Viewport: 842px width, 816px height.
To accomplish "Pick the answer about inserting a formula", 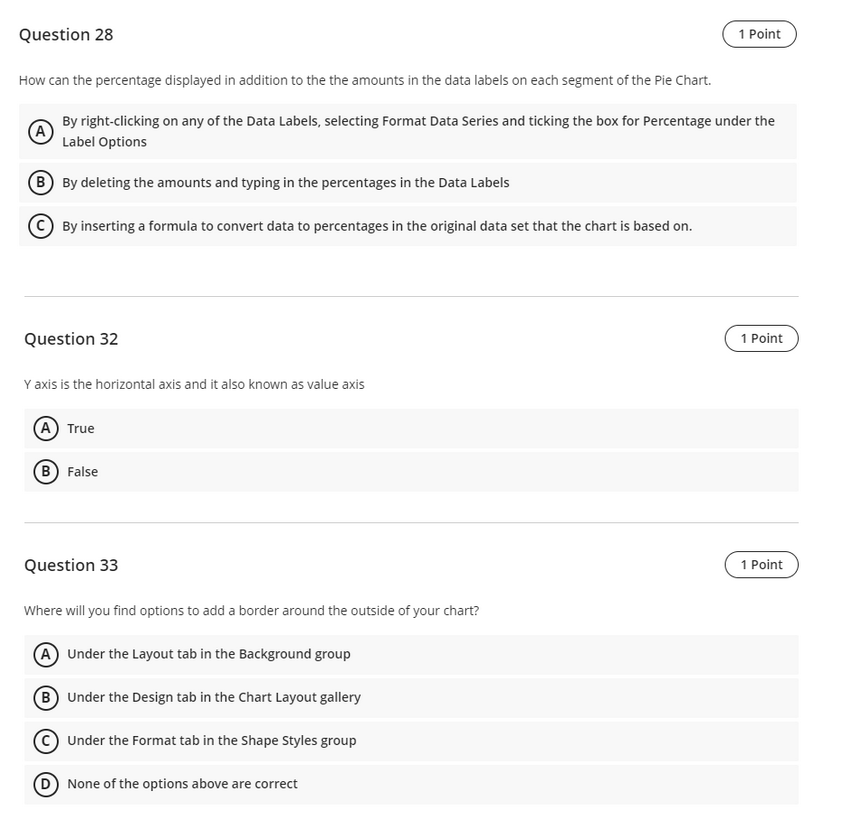I will pos(377,226).
